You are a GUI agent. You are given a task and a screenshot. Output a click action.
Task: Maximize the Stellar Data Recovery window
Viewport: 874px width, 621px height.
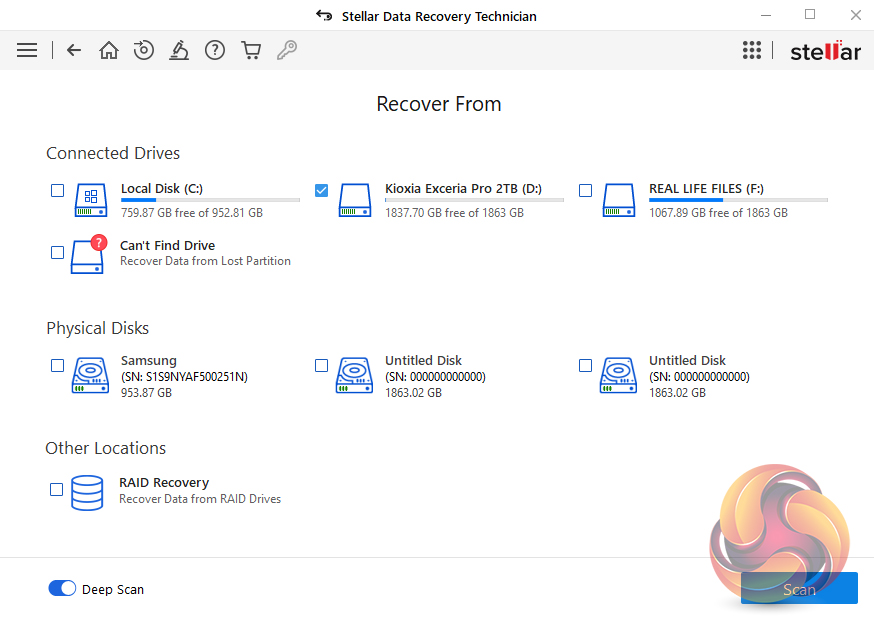coord(810,14)
